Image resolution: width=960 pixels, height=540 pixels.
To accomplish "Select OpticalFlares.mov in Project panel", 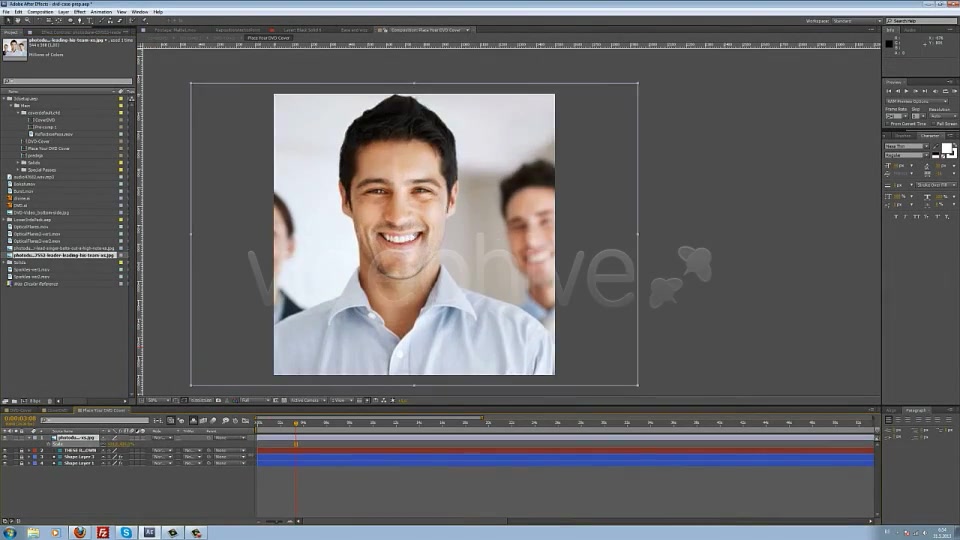I will [x=31, y=227].
